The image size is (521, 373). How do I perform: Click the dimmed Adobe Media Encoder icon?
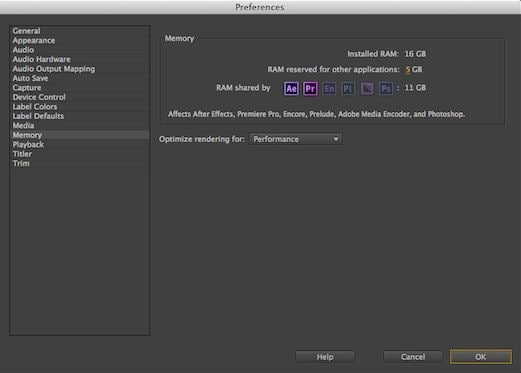click(x=367, y=89)
